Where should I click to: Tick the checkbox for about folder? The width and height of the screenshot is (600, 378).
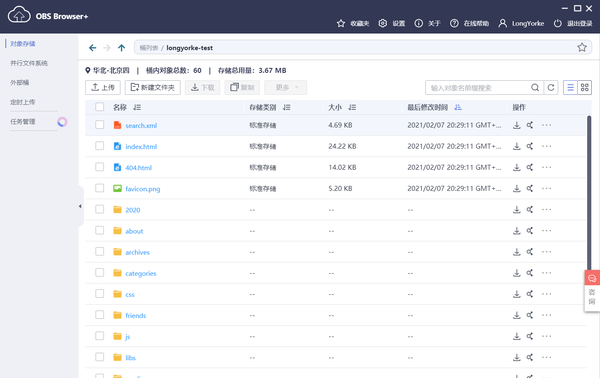pyautogui.click(x=99, y=230)
